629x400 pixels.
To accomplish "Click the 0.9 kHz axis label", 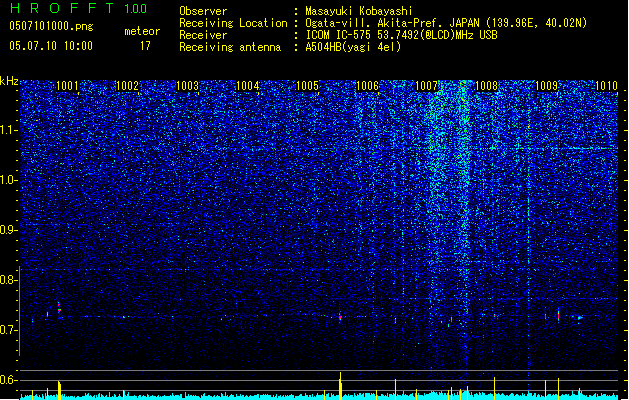I will coord(8,230).
